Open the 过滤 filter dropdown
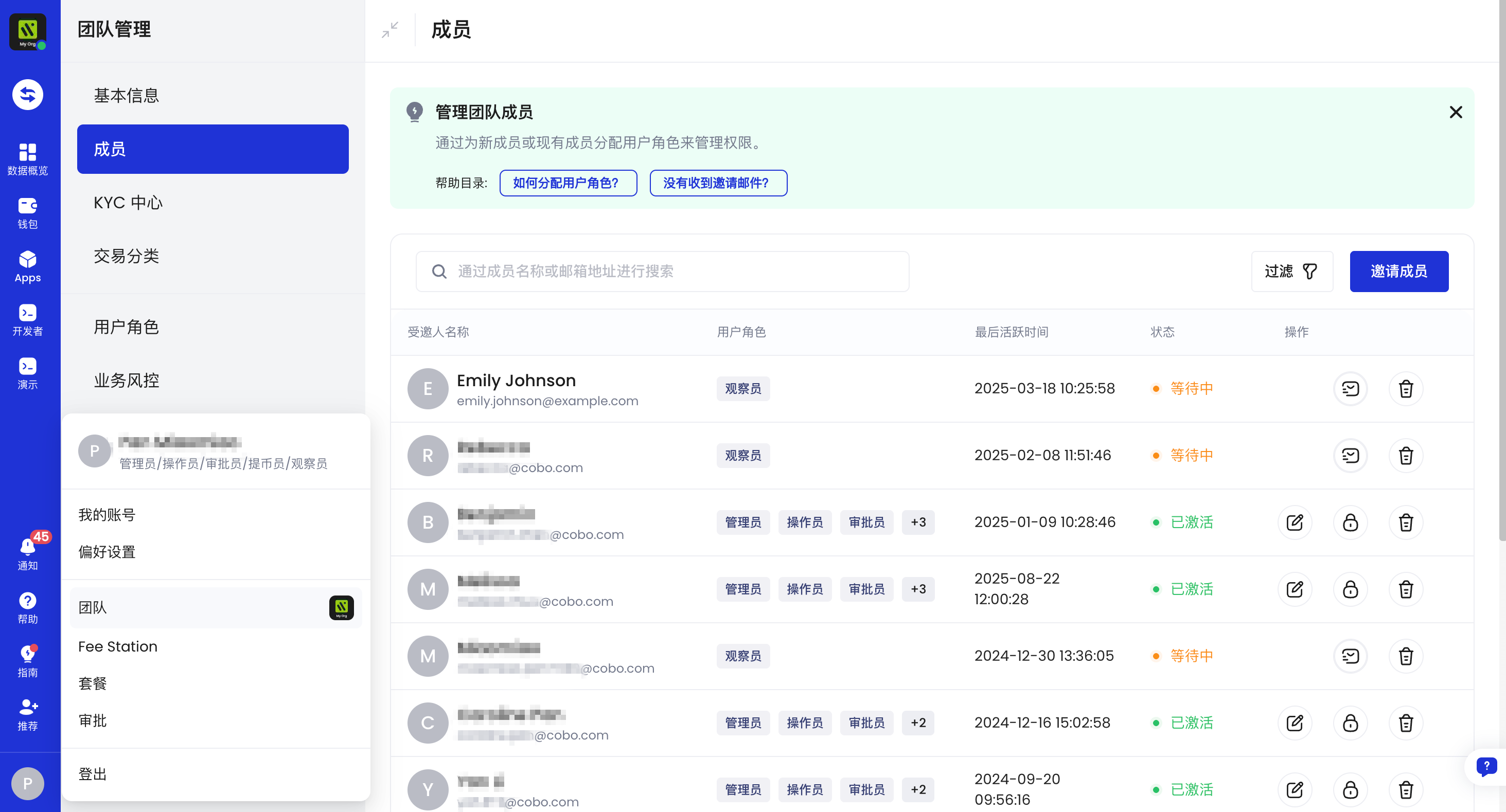 point(1292,271)
